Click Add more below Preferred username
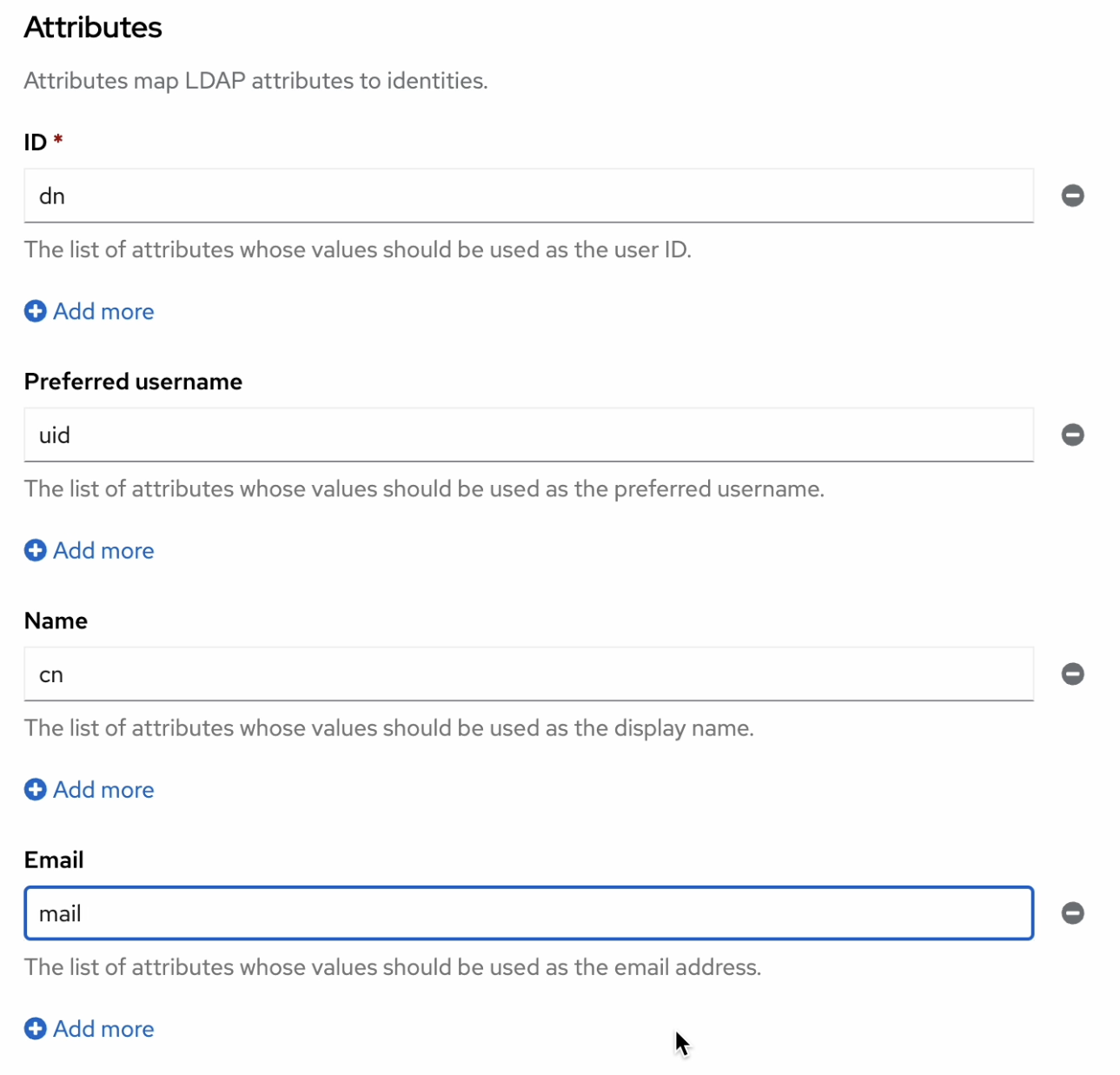Viewport: 1120px width, 1075px height. [x=103, y=550]
